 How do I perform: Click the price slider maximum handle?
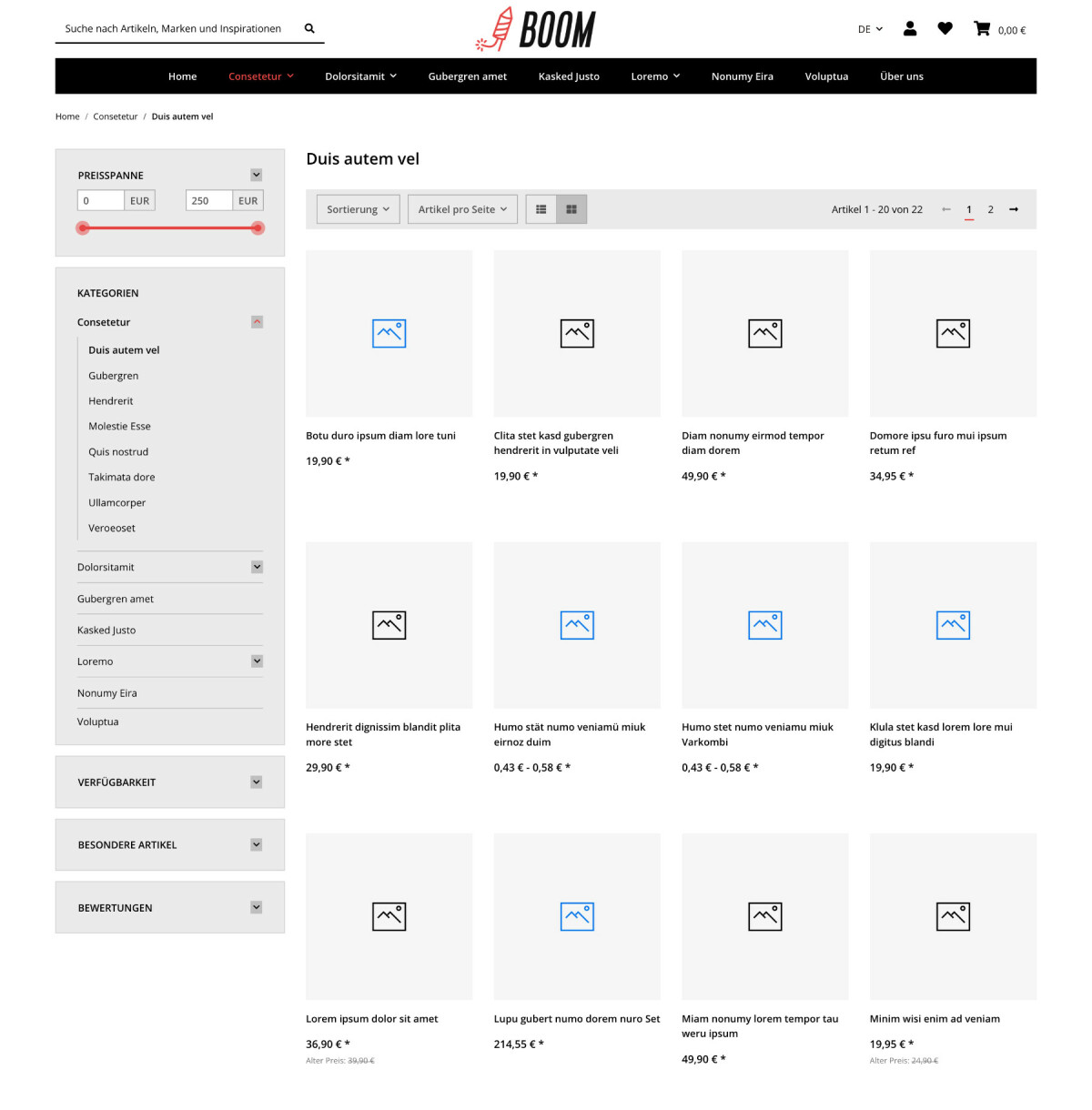coord(258,227)
